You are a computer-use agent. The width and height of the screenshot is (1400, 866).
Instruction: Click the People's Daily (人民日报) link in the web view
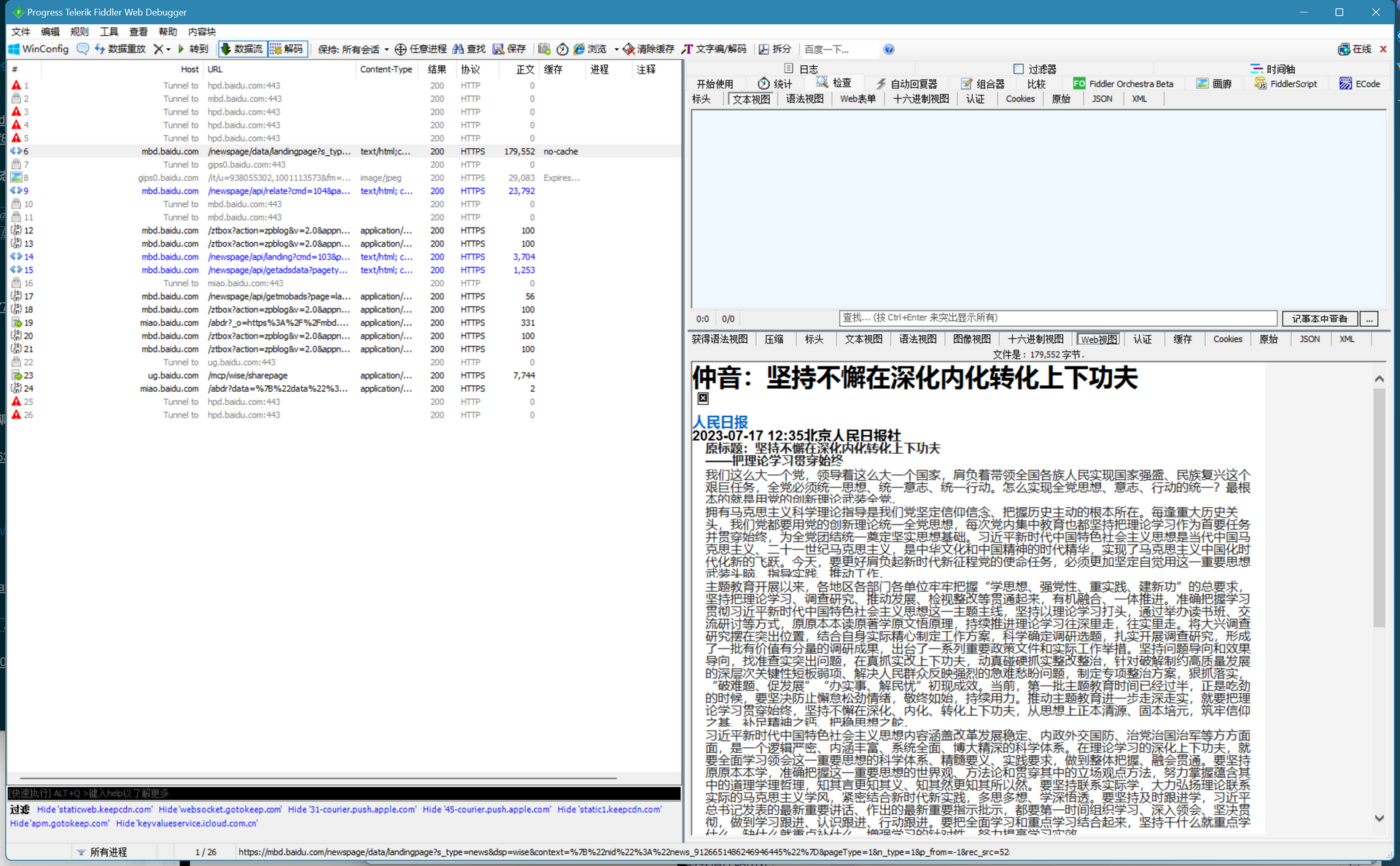click(720, 422)
